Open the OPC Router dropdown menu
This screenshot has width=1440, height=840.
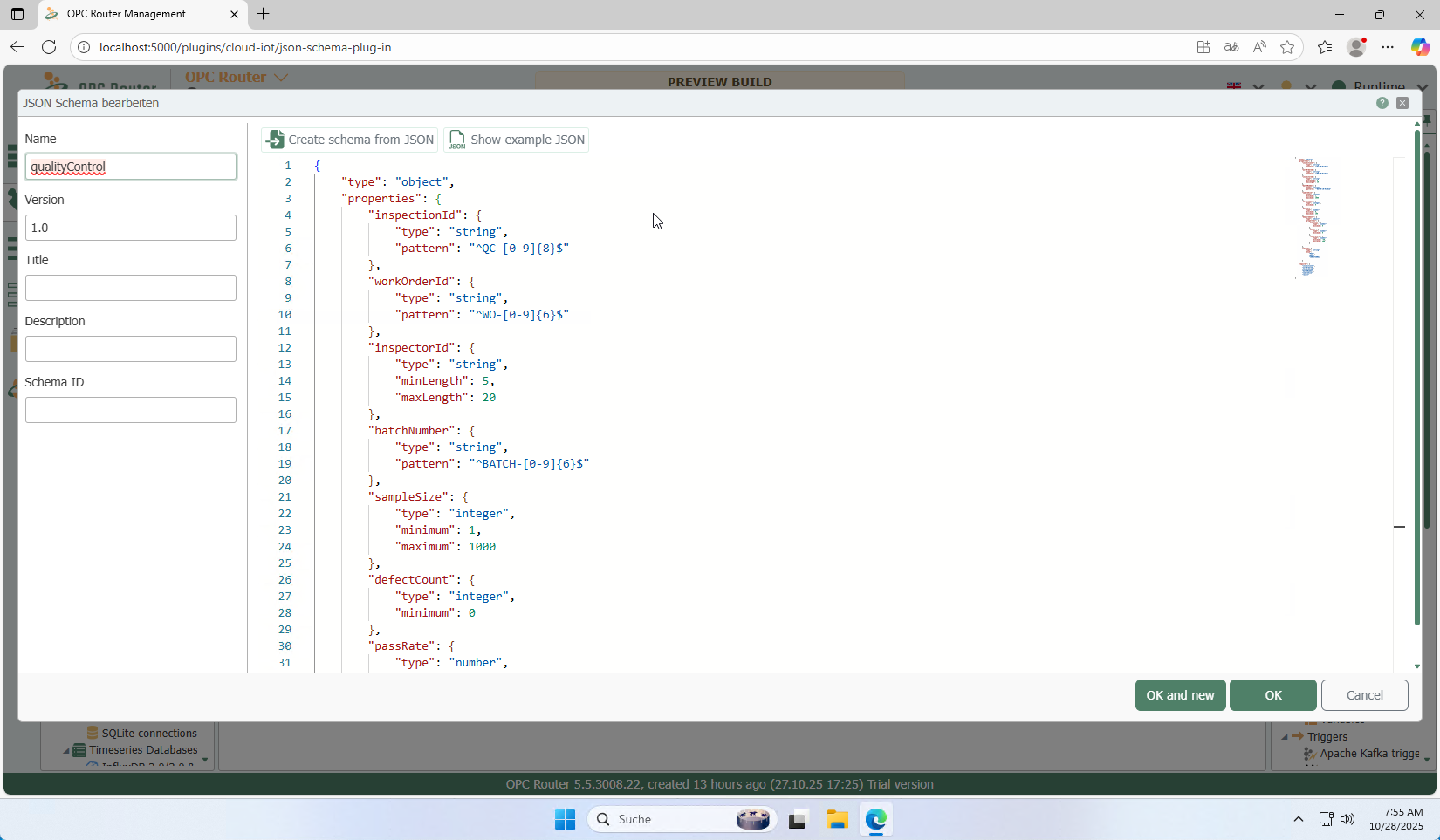coord(281,77)
